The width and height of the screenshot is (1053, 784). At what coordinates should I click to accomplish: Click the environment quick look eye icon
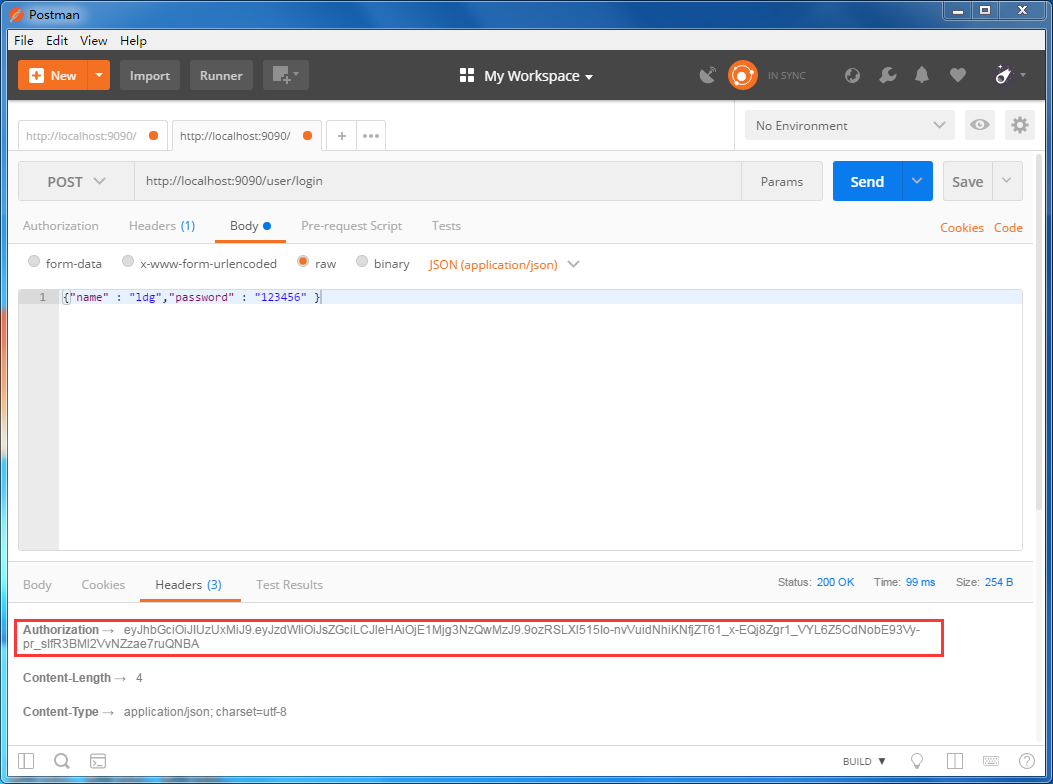coord(979,125)
